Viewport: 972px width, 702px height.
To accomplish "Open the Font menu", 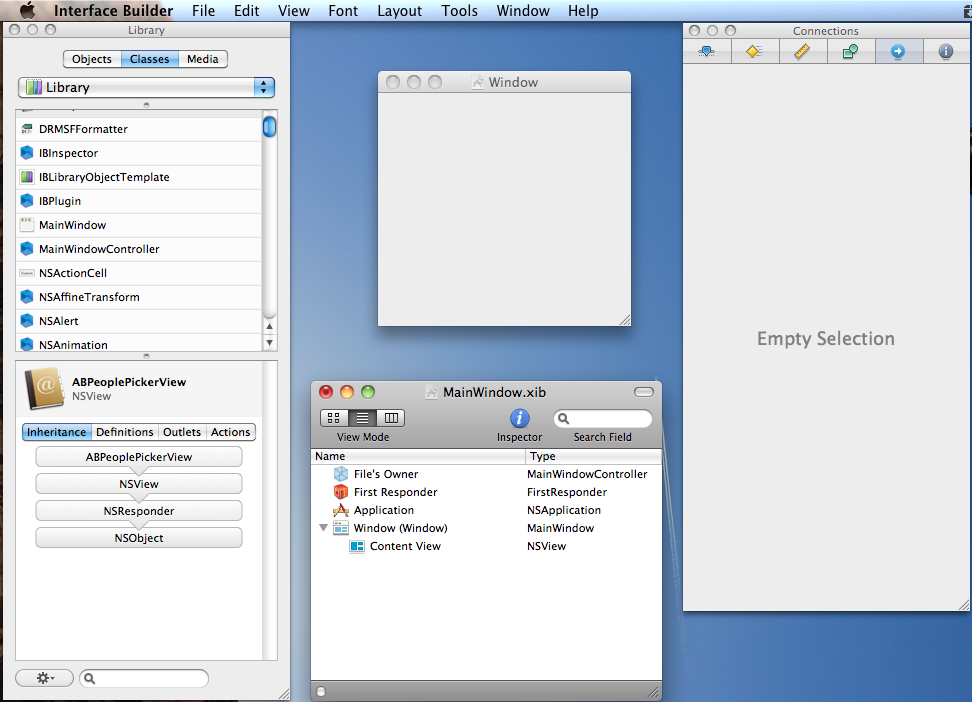I will [343, 11].
